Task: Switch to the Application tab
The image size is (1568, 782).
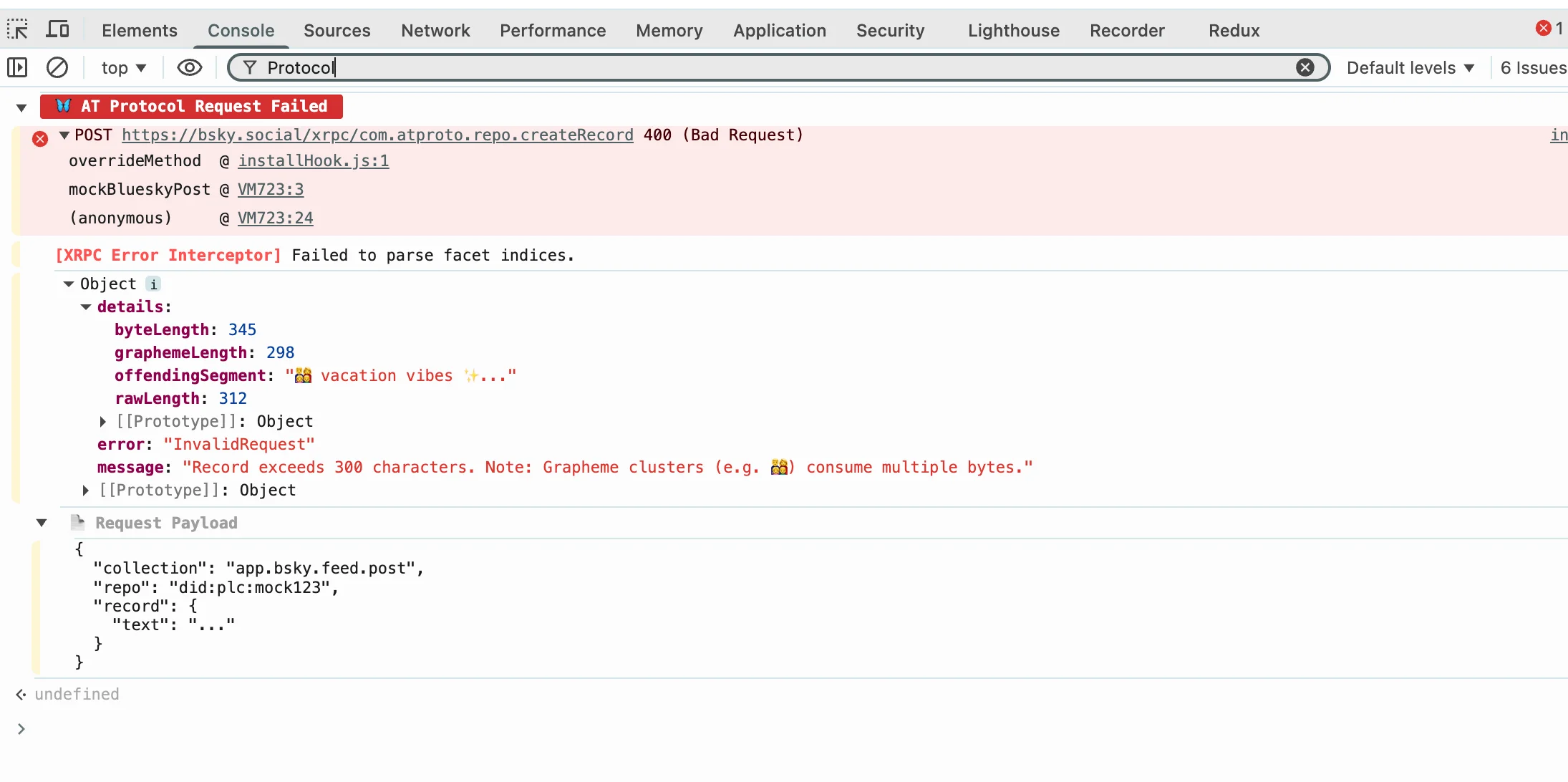Action: pyautogui.click(x=779, y=30)
